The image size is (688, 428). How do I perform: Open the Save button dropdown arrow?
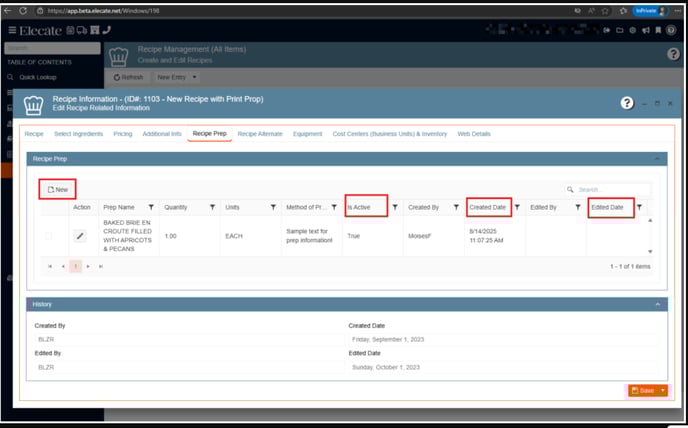pos(662,390)
